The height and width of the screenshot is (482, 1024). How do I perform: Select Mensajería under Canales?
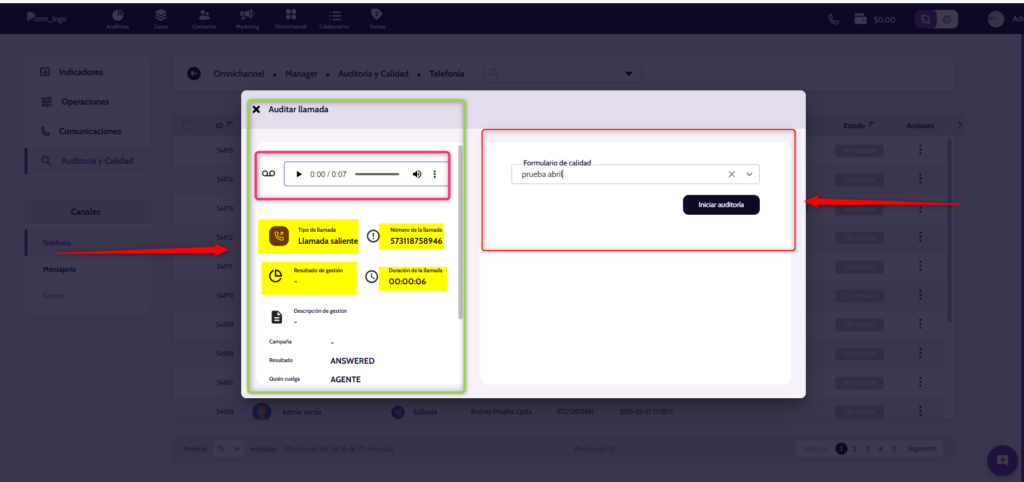[x=59, y=269]
